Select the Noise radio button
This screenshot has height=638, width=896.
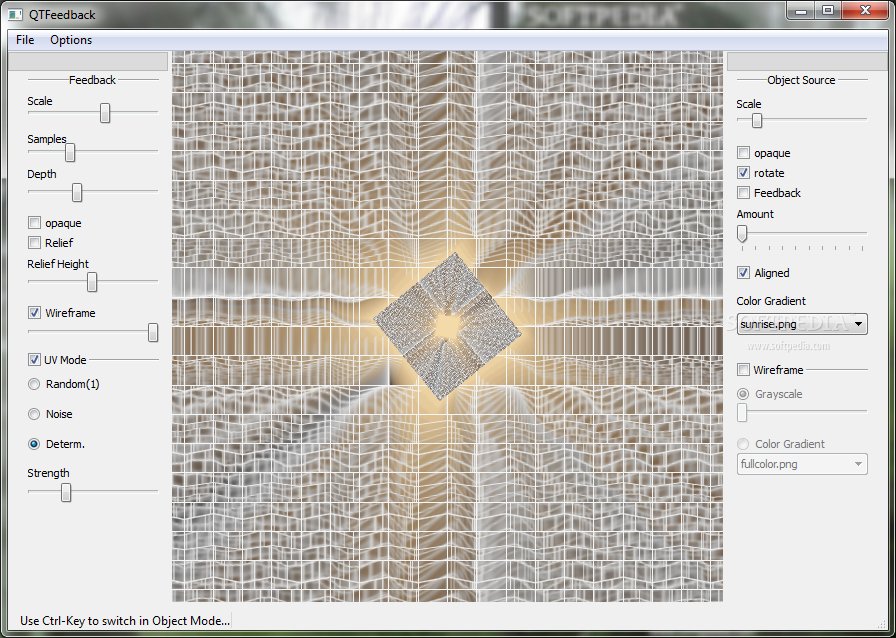pos(34,414)
